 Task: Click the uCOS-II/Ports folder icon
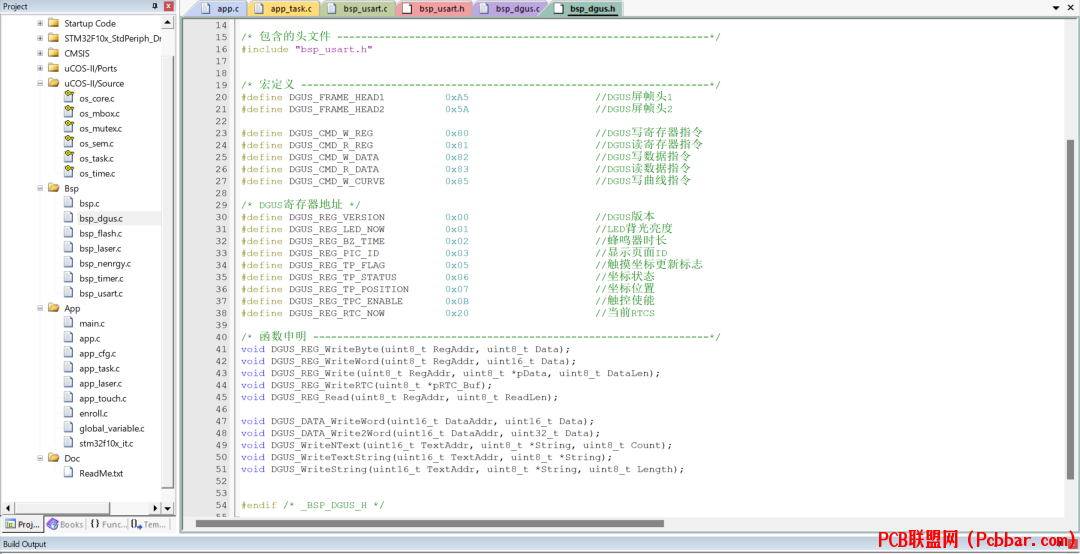pyautogui.click(x=53, y=68)
